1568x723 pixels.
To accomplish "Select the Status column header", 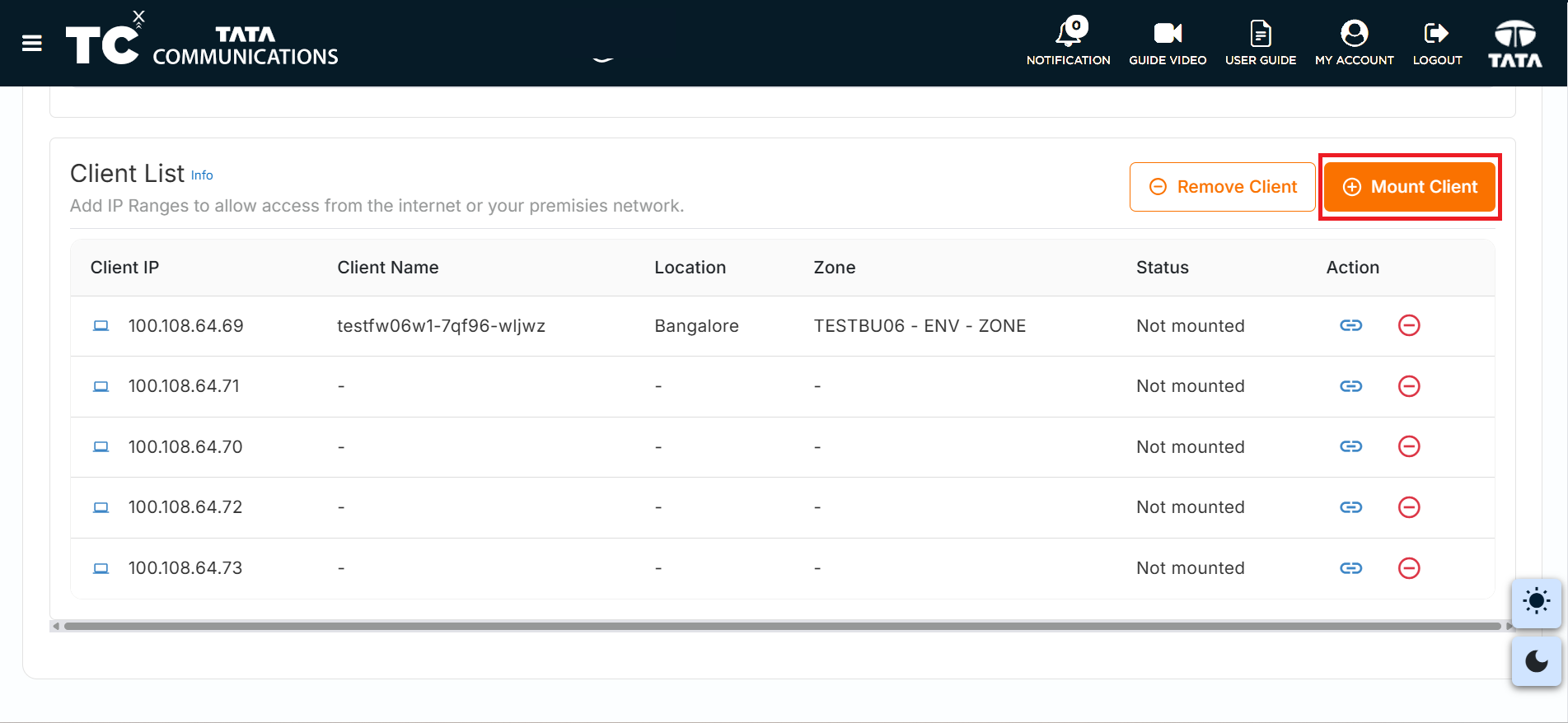I will [x=1163, y=268].
